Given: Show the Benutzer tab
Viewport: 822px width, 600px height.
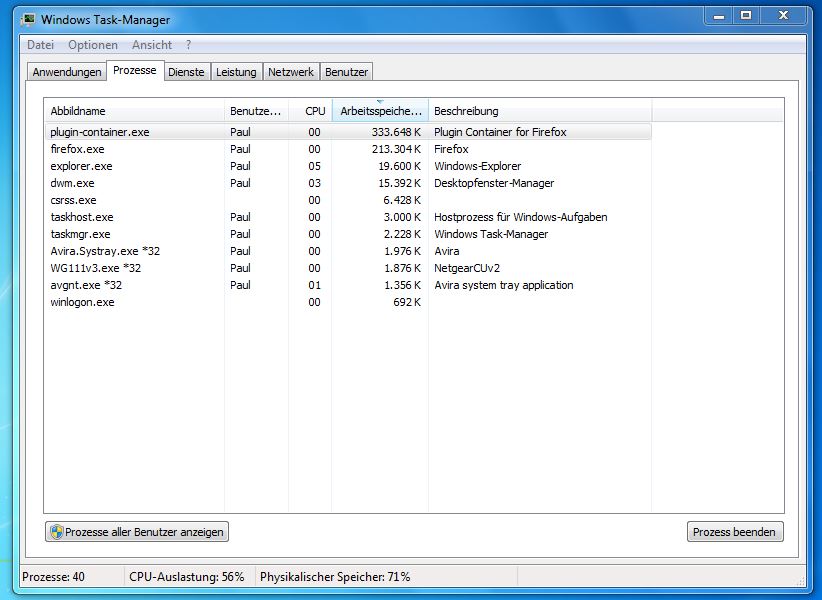Looking at the screenshot, I should [x=346, y=72].
